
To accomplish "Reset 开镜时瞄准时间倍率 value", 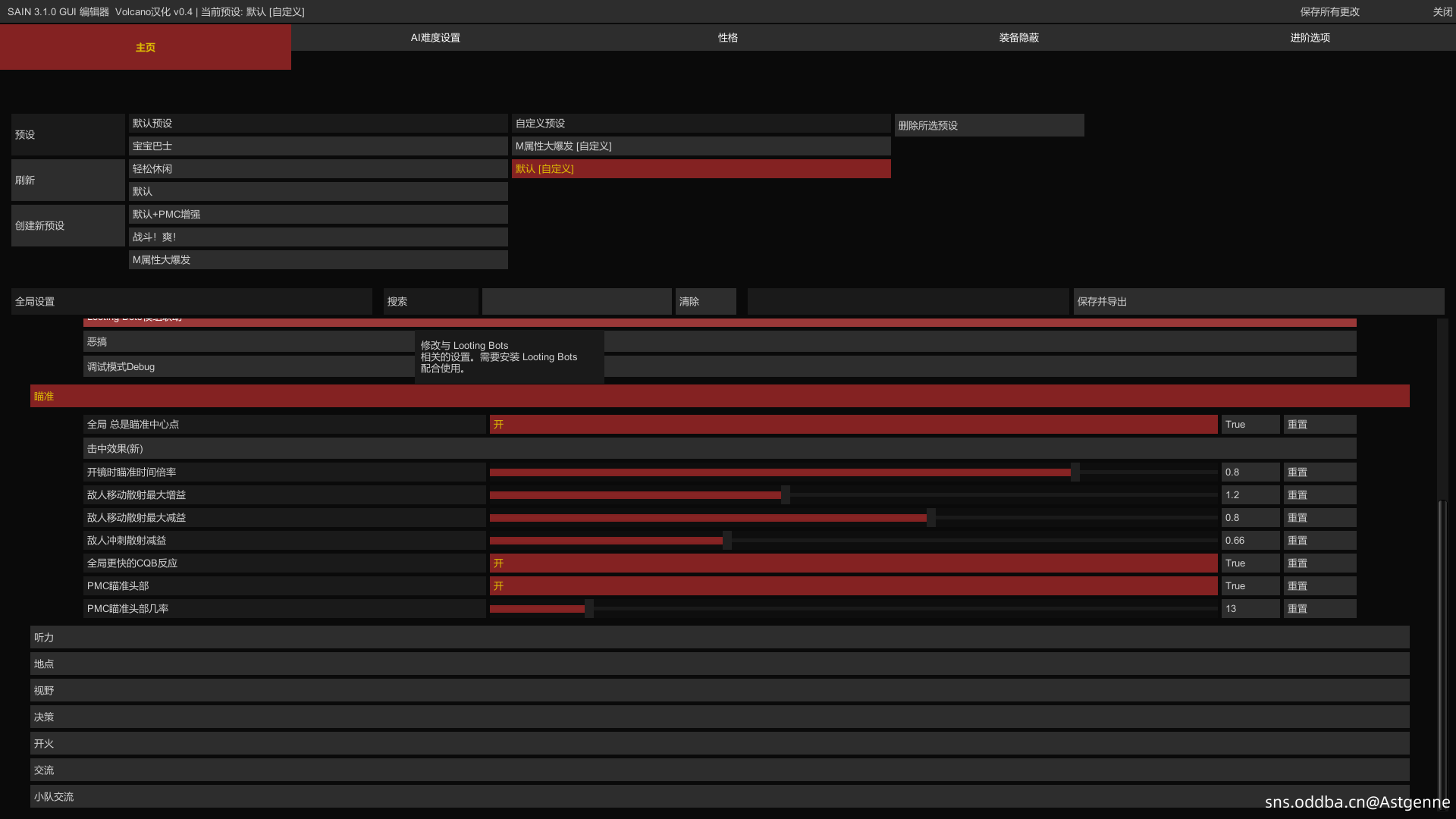I will (1319, 472).
